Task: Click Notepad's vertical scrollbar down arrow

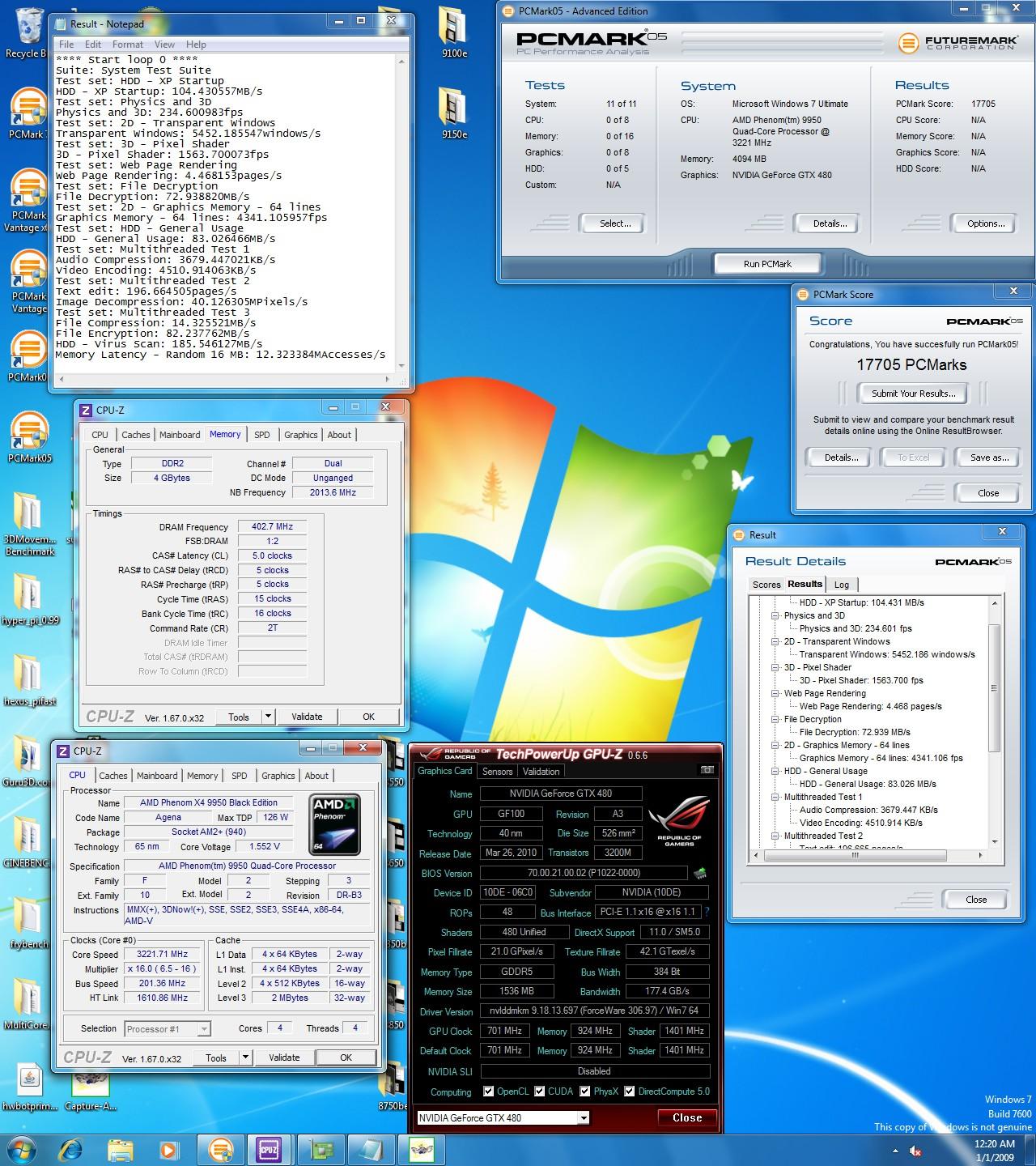Action: [402, 367]
